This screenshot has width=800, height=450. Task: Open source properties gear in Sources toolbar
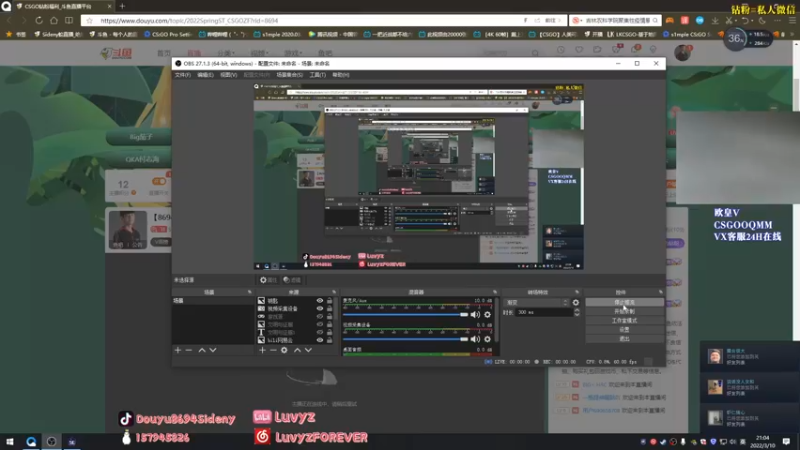point(284,351)
